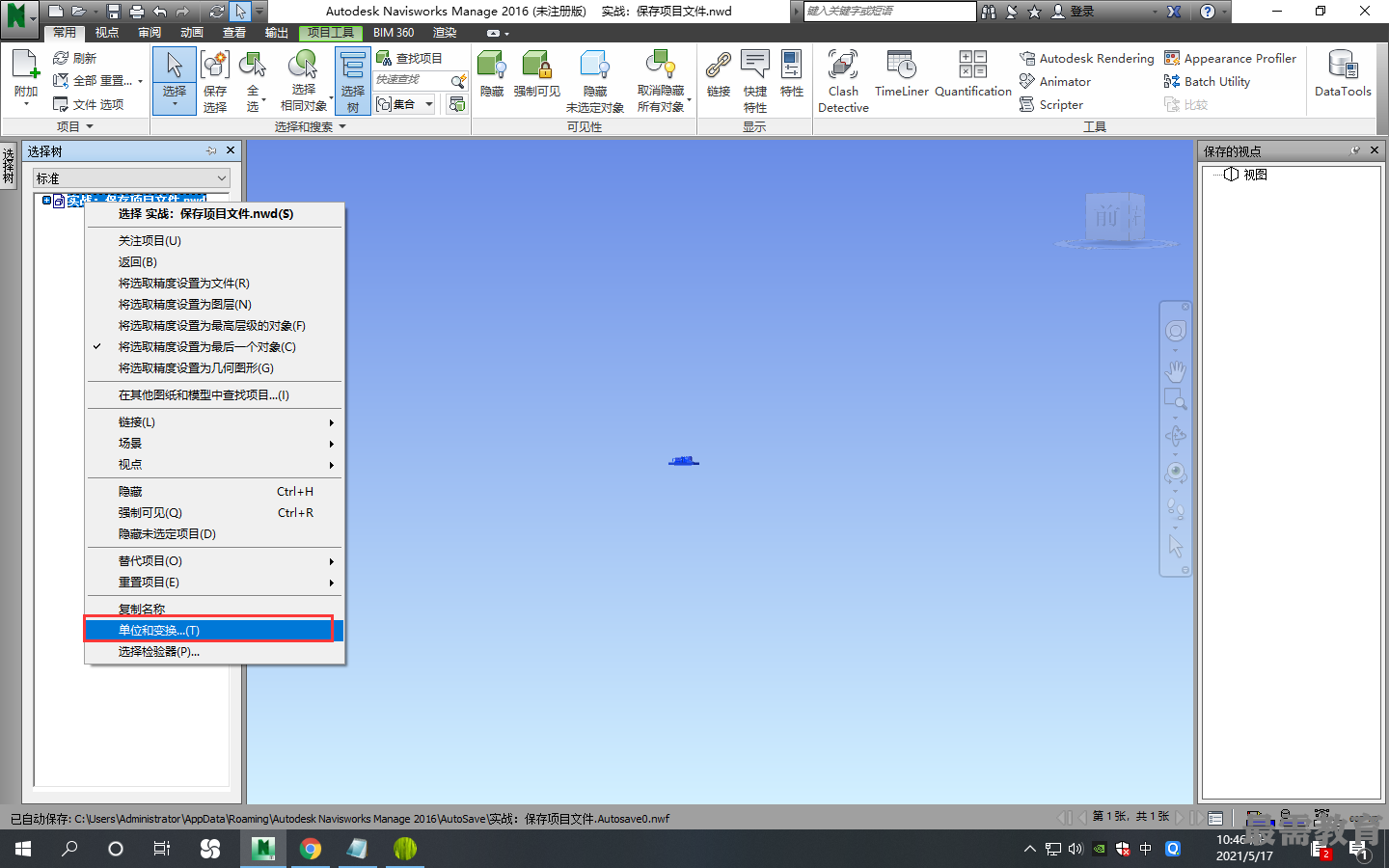Open Appearance Profiler
The height and width of the screenshot is (868, 1389).
[1230, 58]
